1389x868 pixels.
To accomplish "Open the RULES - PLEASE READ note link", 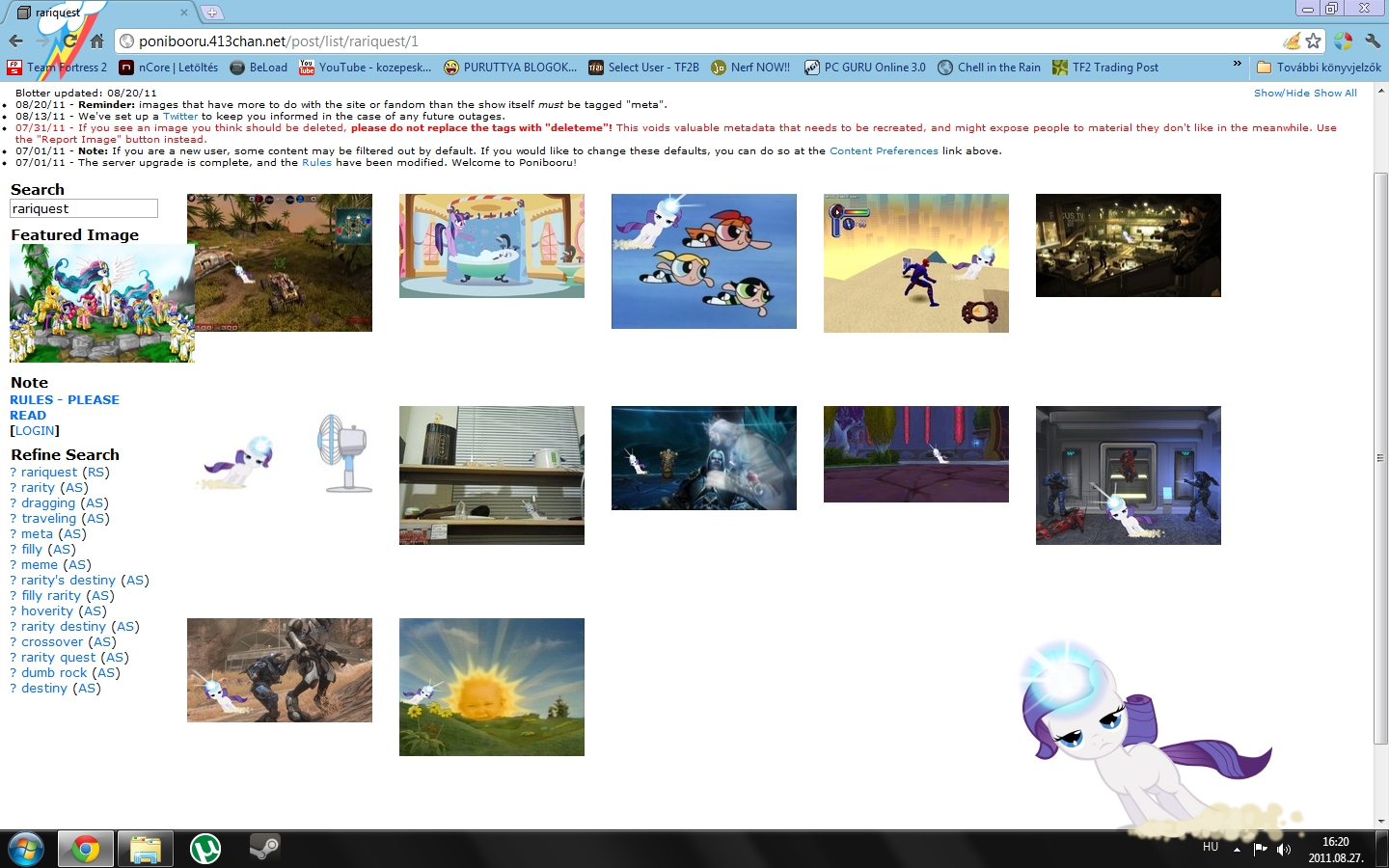I will tap(65, 407).
